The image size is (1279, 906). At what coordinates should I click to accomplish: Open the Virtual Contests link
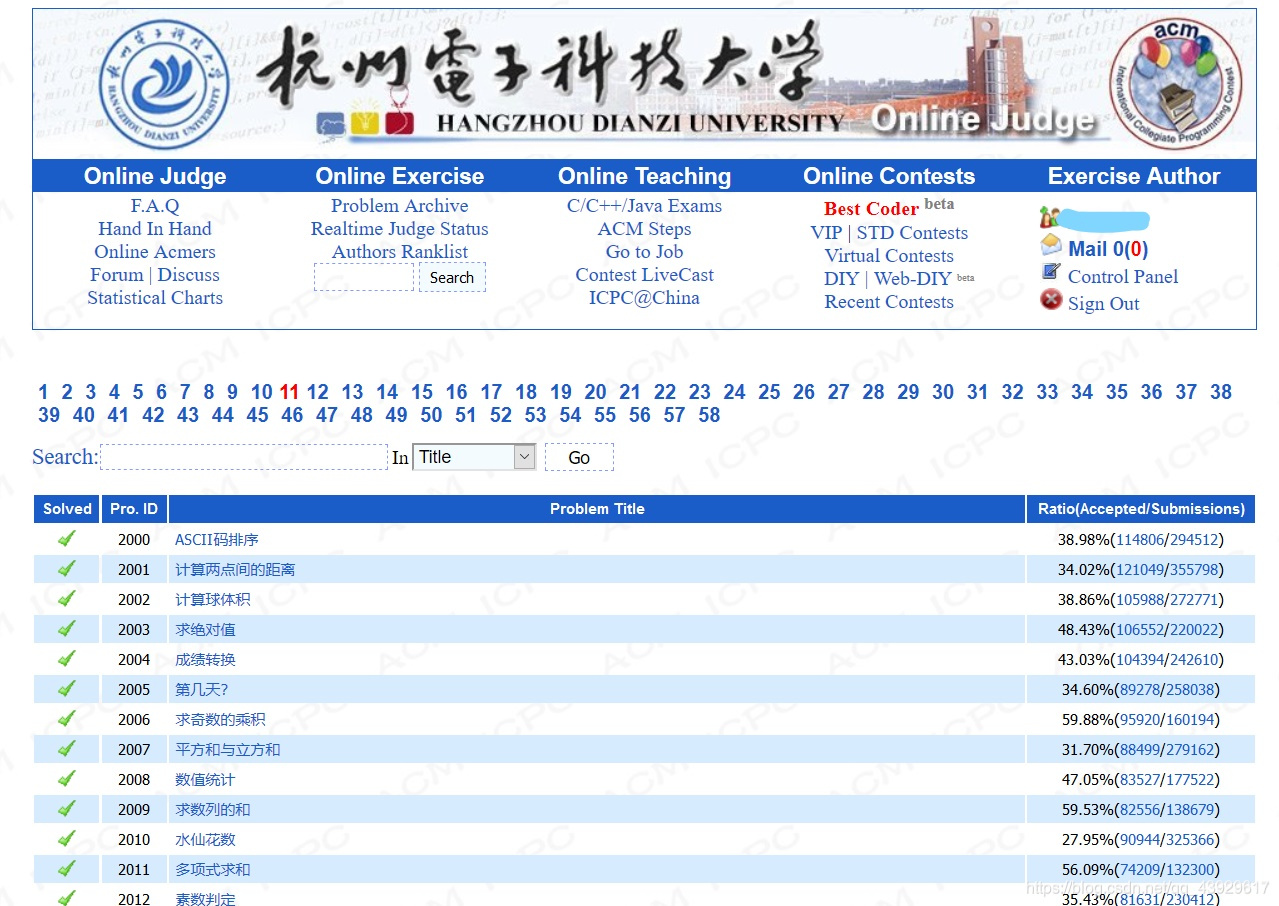[x=889, y=256]
